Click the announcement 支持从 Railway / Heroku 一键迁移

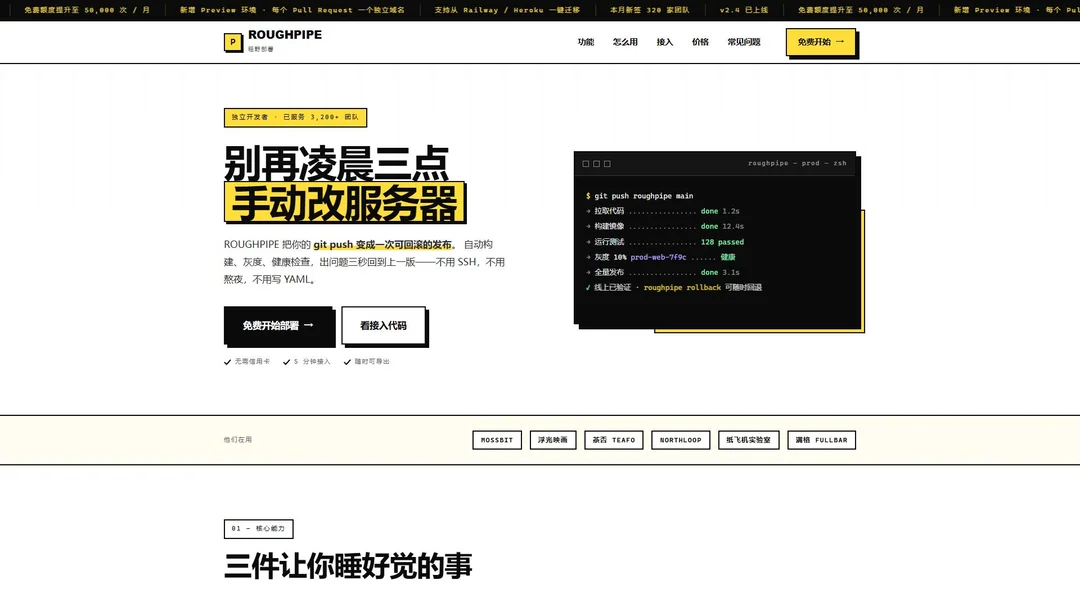pyautogui.click(x=507, y=10)
